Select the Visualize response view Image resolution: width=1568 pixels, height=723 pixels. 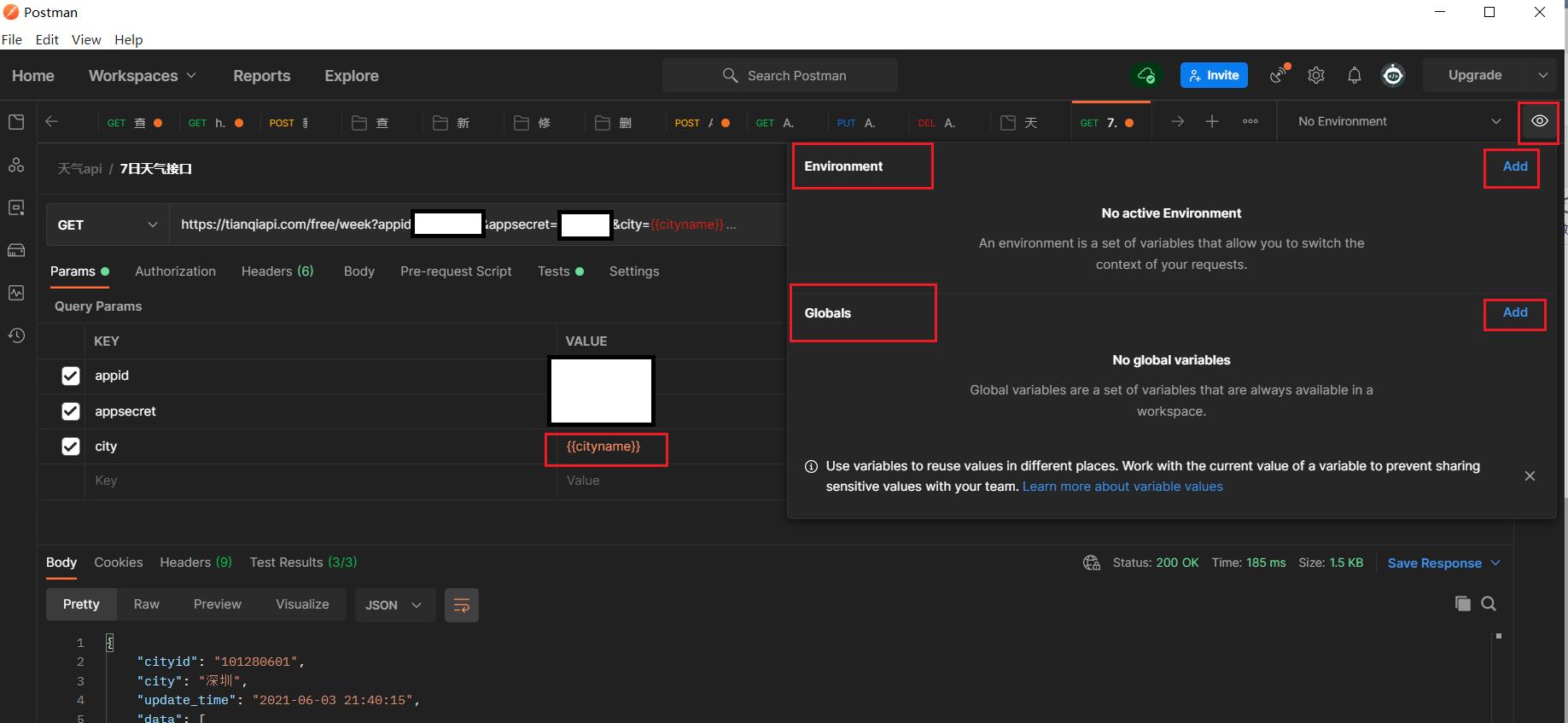coord(302,603)
